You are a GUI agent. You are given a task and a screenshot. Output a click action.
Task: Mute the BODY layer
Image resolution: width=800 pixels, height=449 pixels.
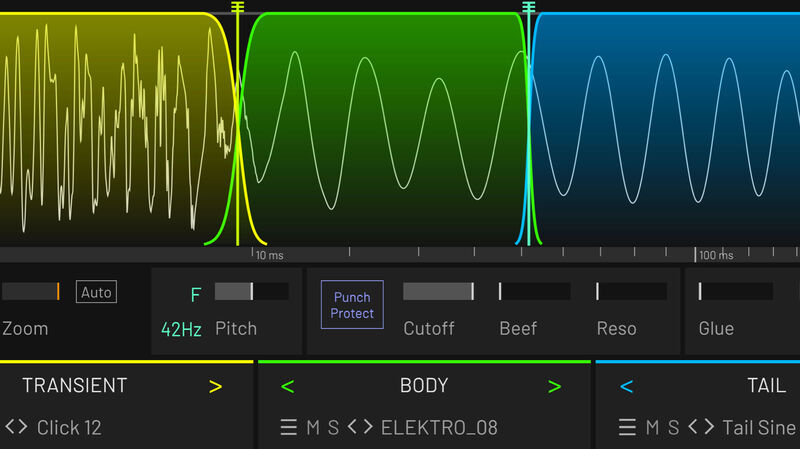313,428
